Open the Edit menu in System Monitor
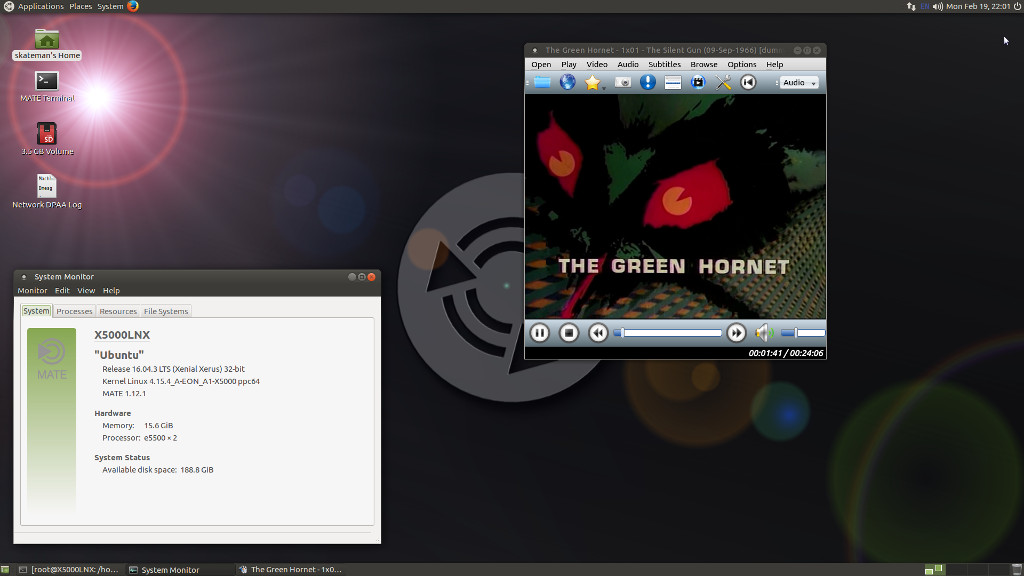 [62, 291]
